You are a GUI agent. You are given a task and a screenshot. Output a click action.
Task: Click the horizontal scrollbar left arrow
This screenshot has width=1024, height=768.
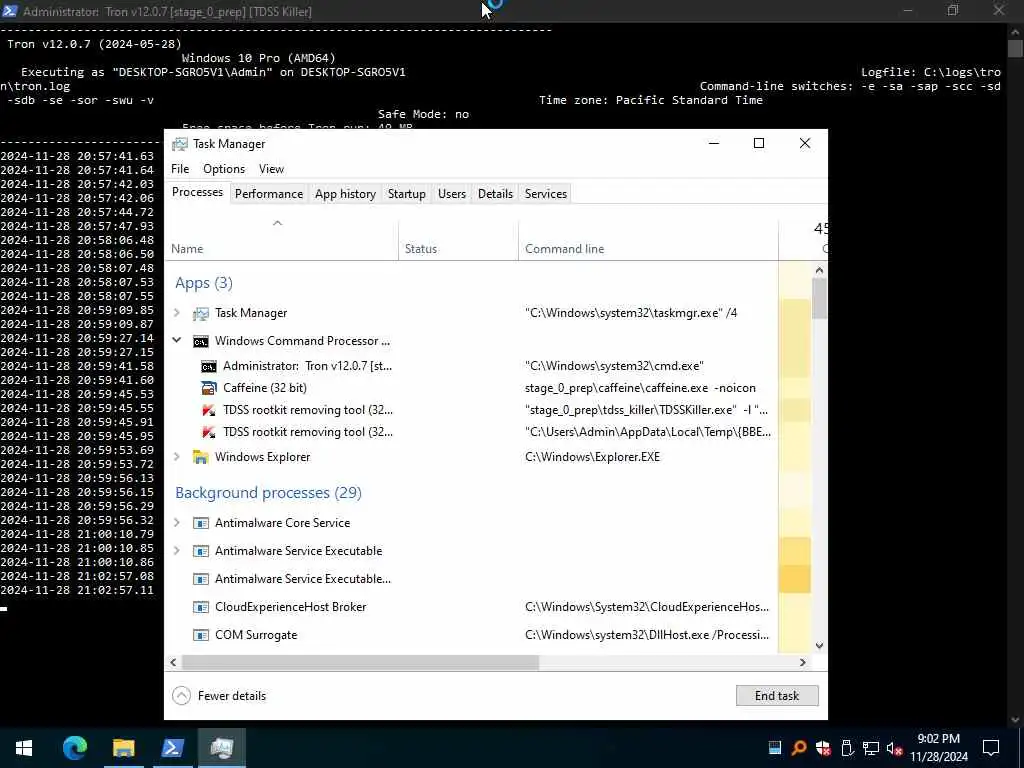click(173, 662)
